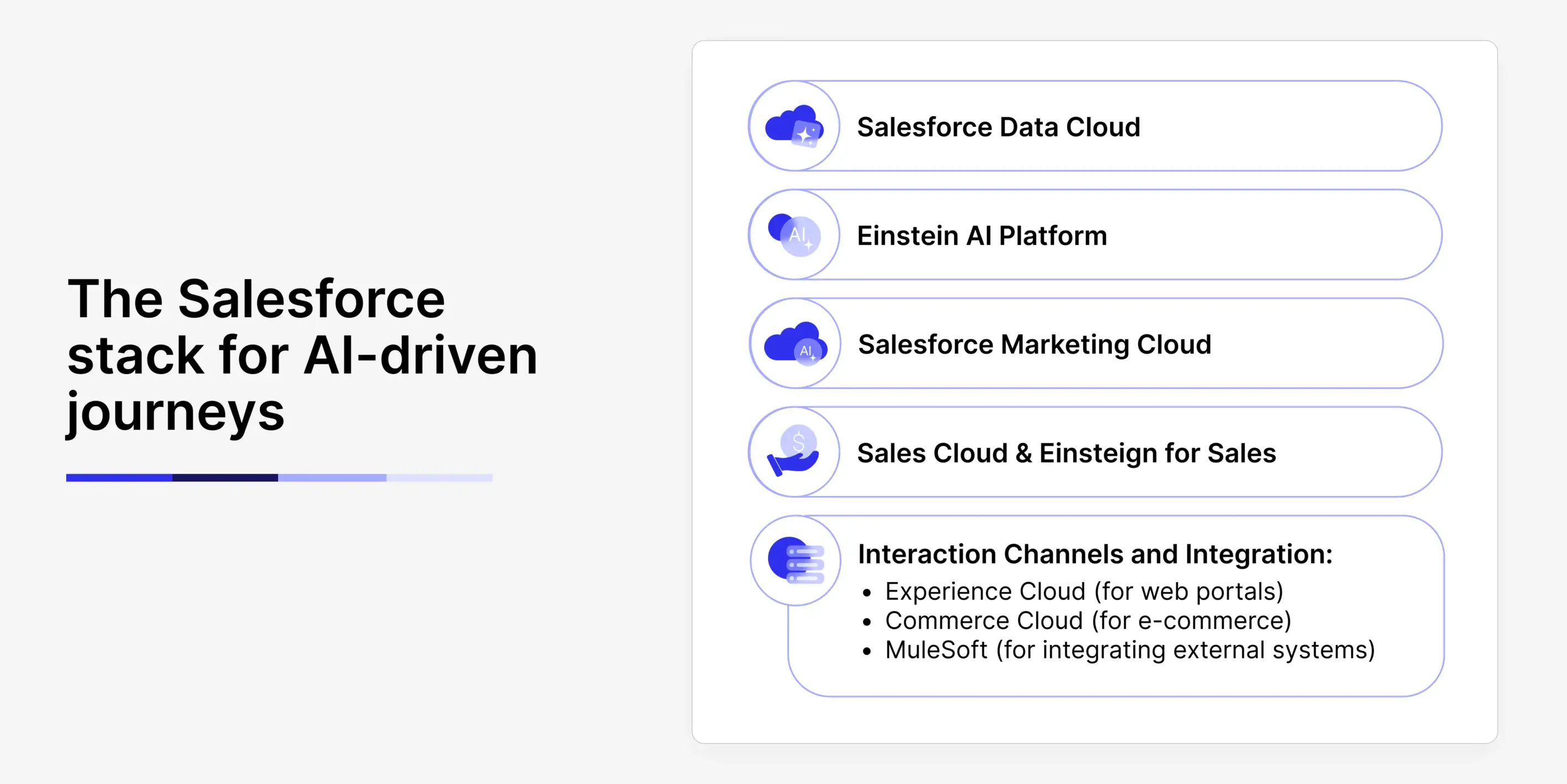Click the Interaction Channels and Integration heading
The height and width of the screenshot is (784, 1567).
pos(1095,554)
